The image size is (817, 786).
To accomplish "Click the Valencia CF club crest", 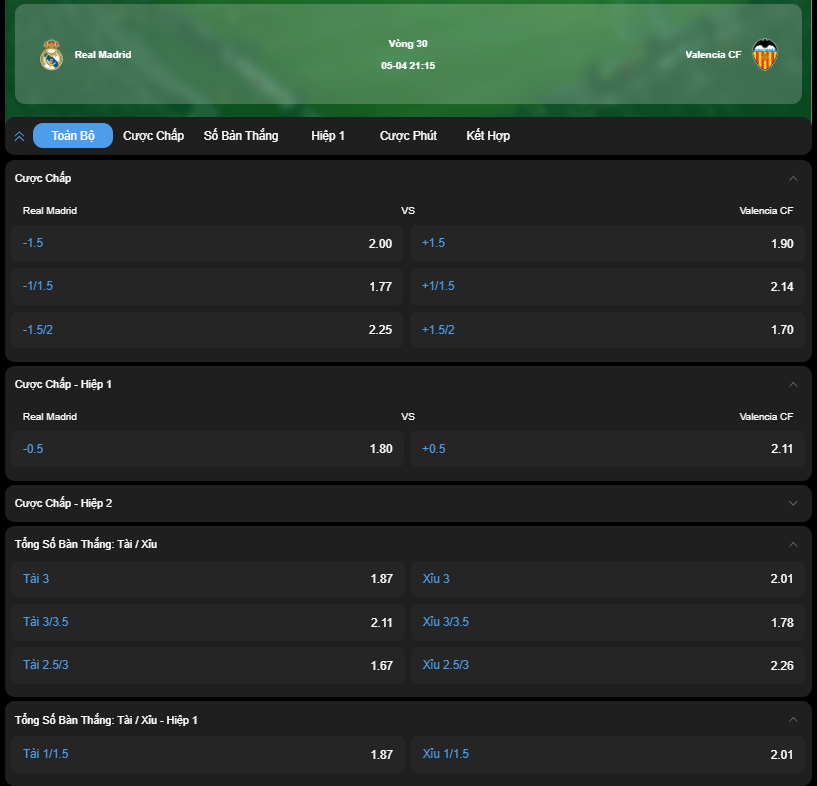I will click(x=764, y=55).
